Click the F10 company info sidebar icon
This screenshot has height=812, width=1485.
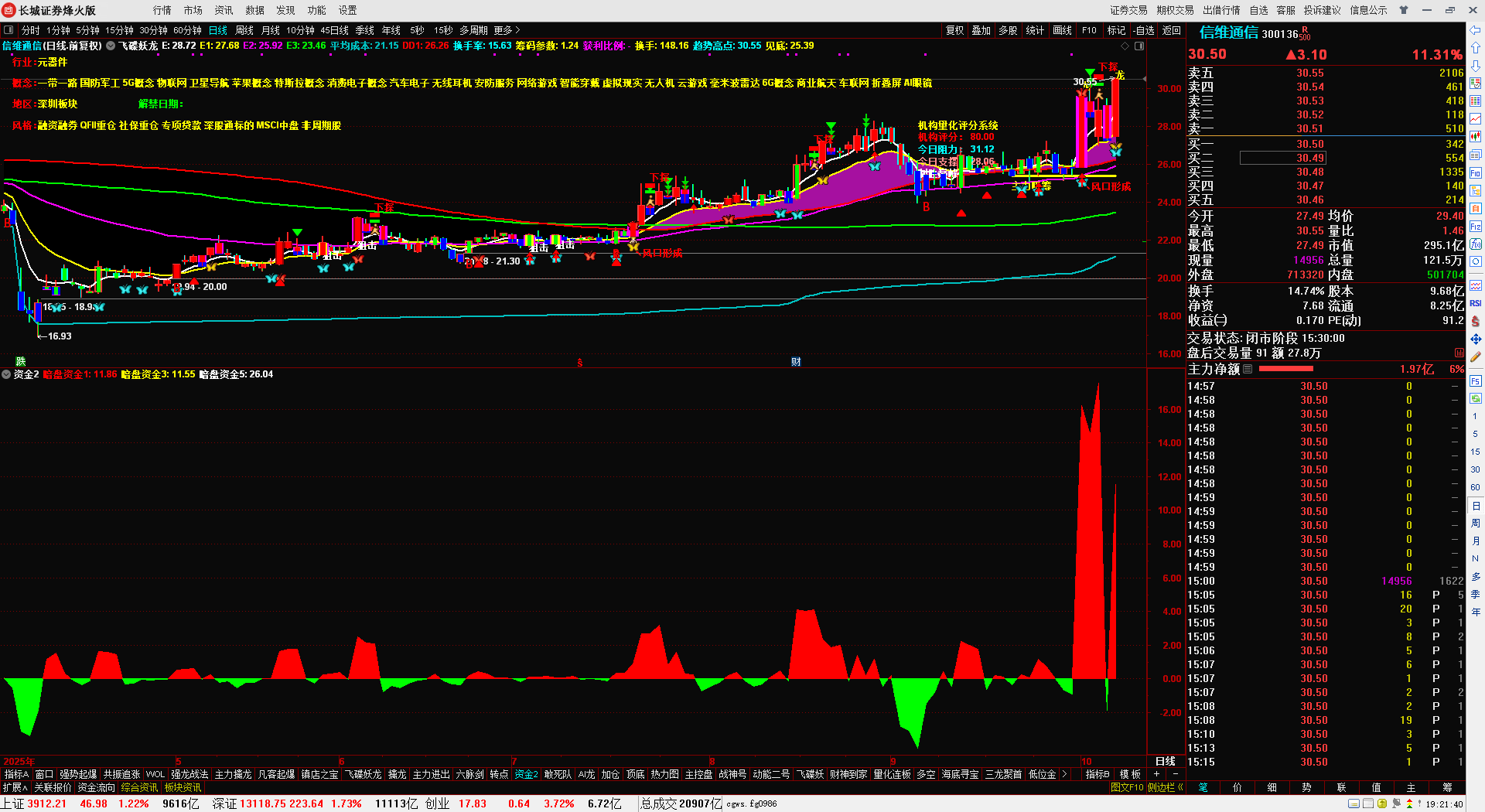click(1476, 172)
